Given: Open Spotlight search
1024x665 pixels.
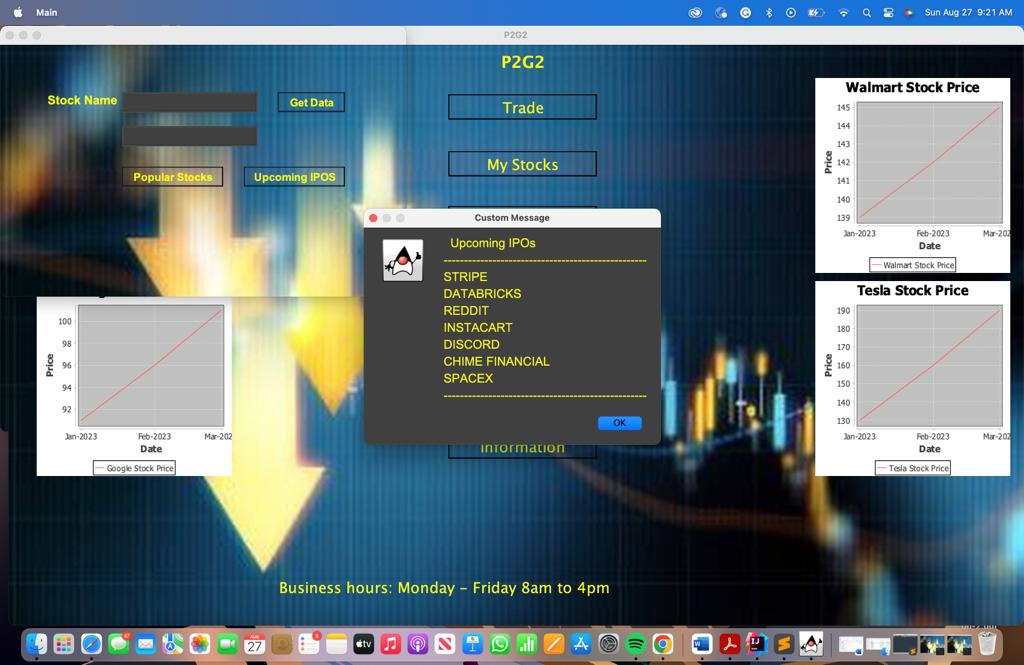Looking at the screenshot, I should tap(867, 12).
